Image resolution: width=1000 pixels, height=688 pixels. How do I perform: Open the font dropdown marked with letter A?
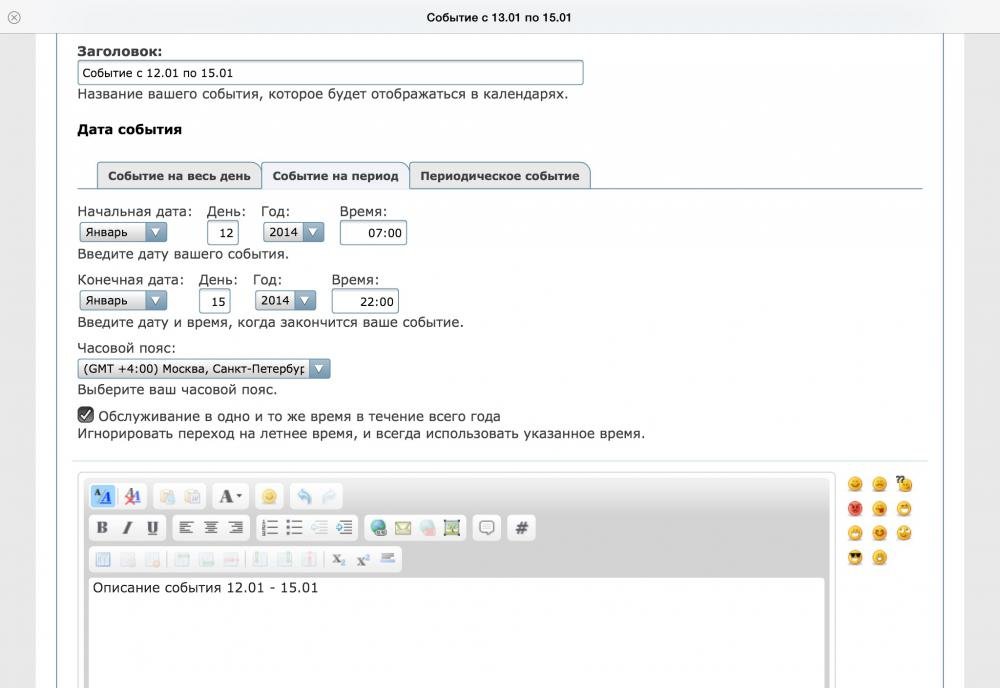coord(230,496)
